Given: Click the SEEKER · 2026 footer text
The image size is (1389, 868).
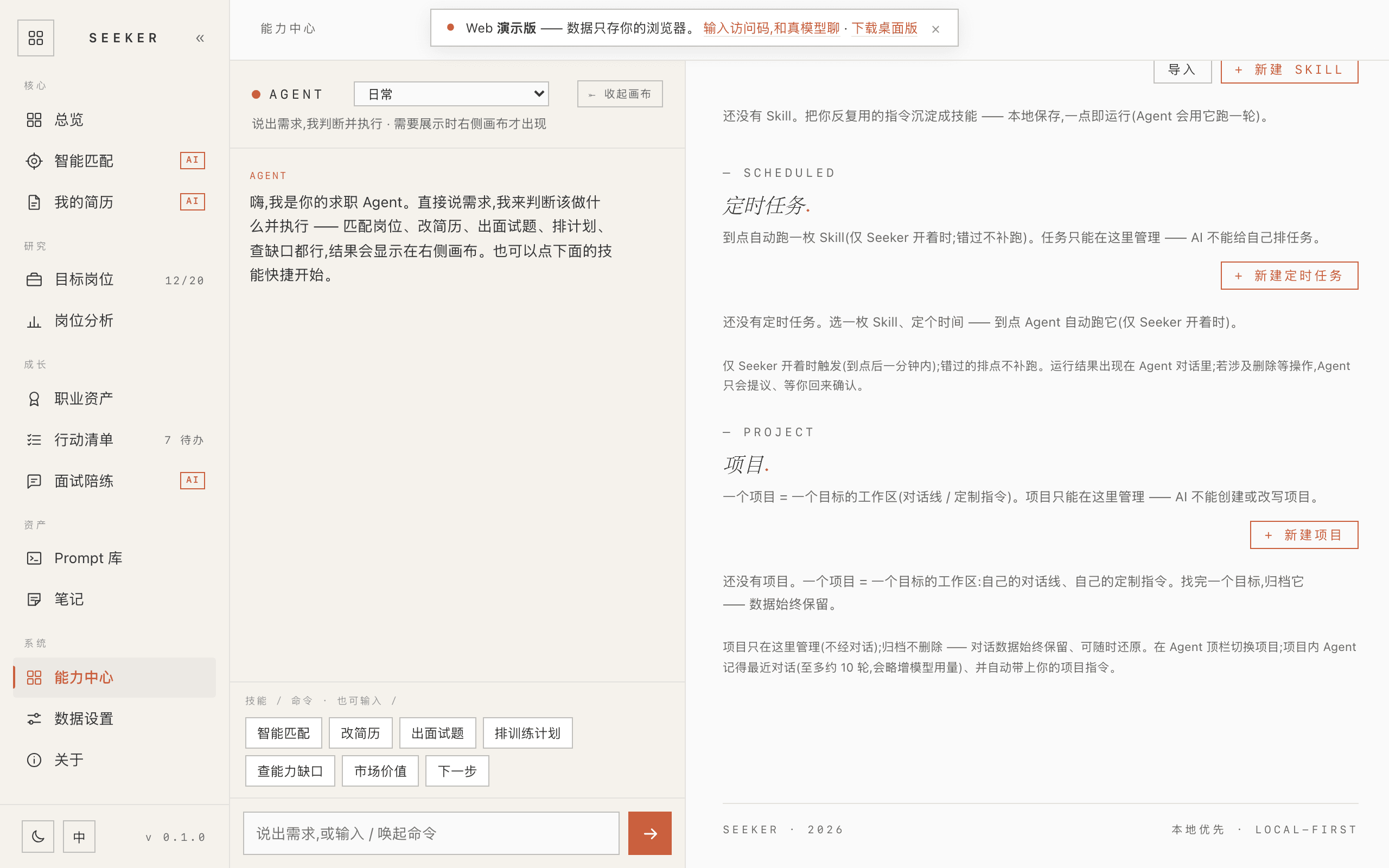Looking at the screenshot, I should click(x=783, y=829).
